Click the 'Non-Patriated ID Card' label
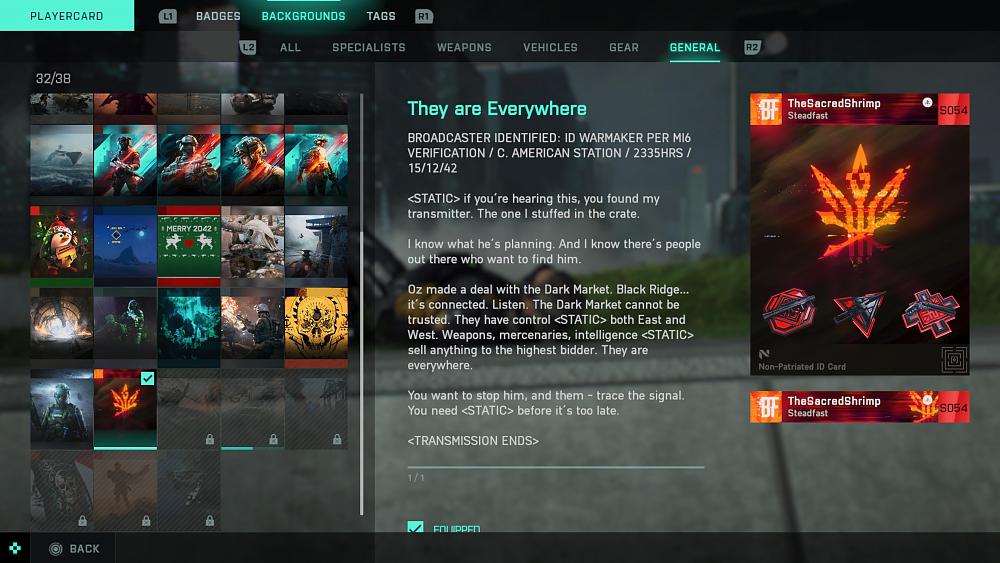Screen dimensions: 1000x563 (x=802, y=367)
